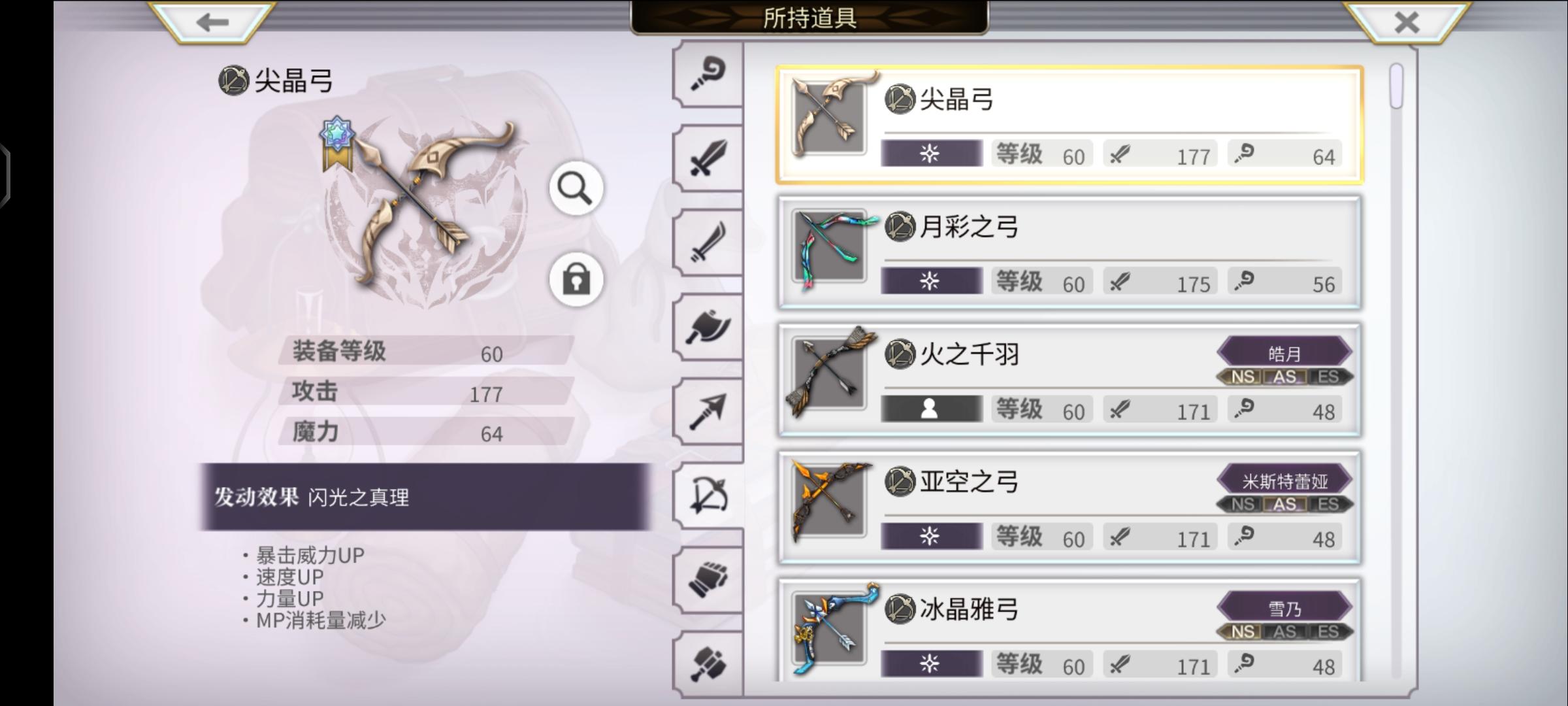Select the hammer weapon category tab
1568x706 pixels.
pos(709,664)
